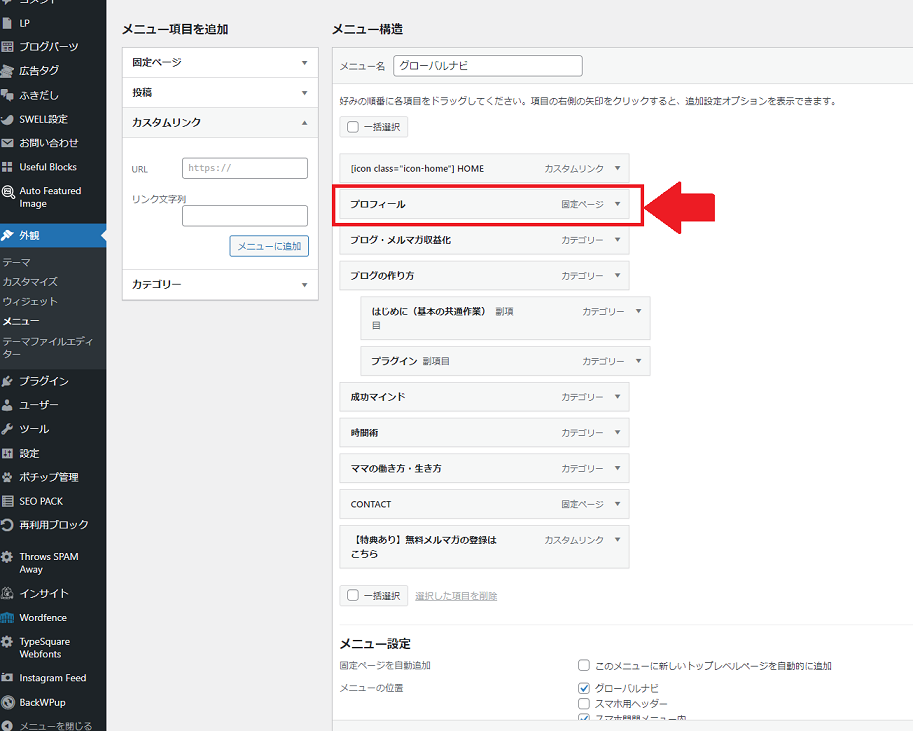Check the スマホ用ヘッダー position checkbox
The width and height of the screenshot is (913, 731).
(584, 704)
